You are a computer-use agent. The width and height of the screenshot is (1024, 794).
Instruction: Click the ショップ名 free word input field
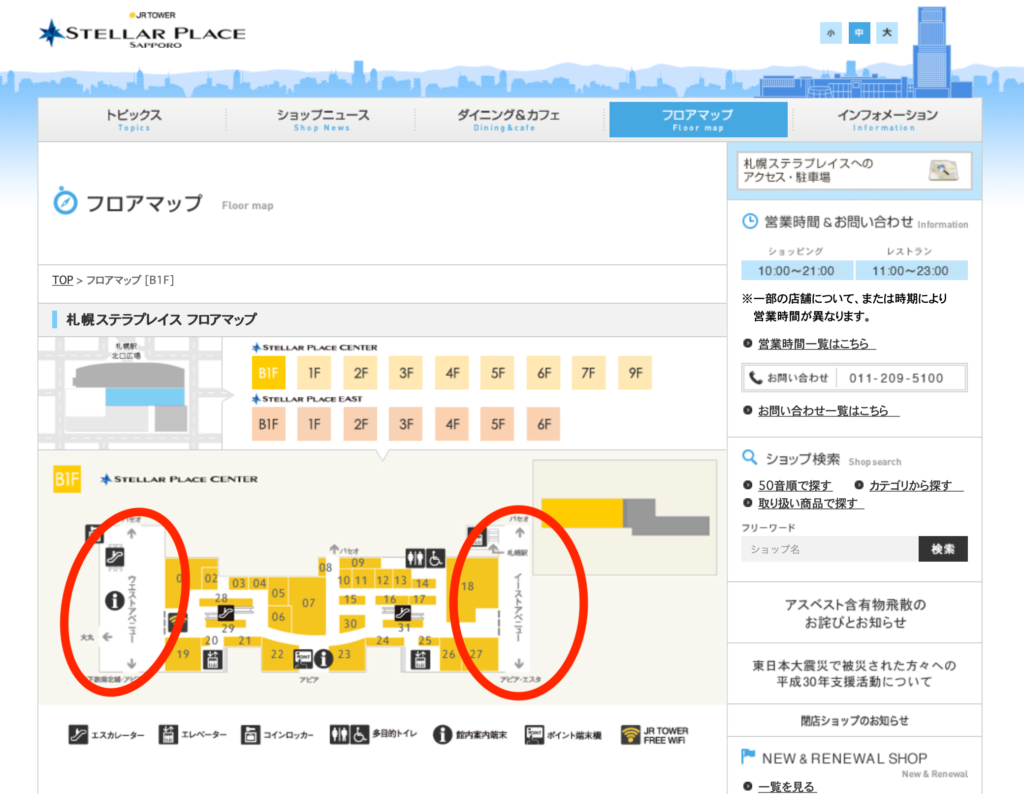(829, 549)
